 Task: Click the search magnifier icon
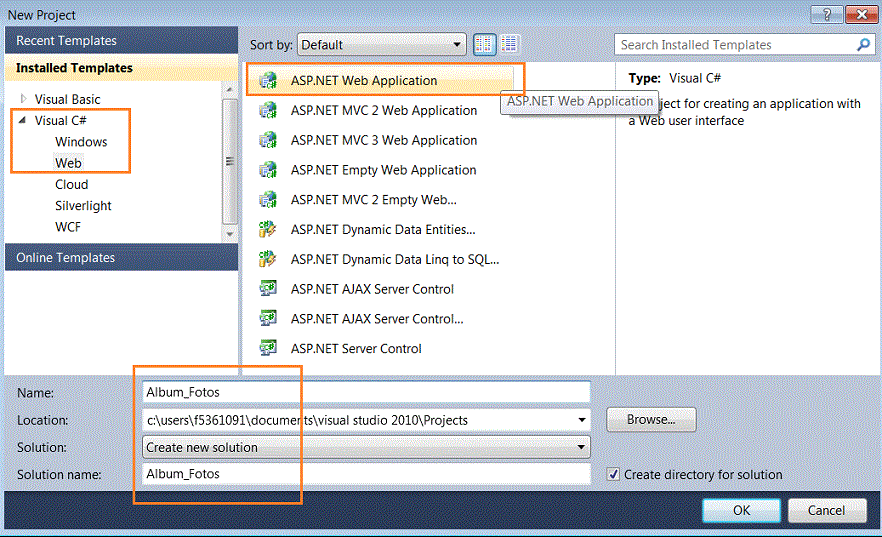coord(863,44)
